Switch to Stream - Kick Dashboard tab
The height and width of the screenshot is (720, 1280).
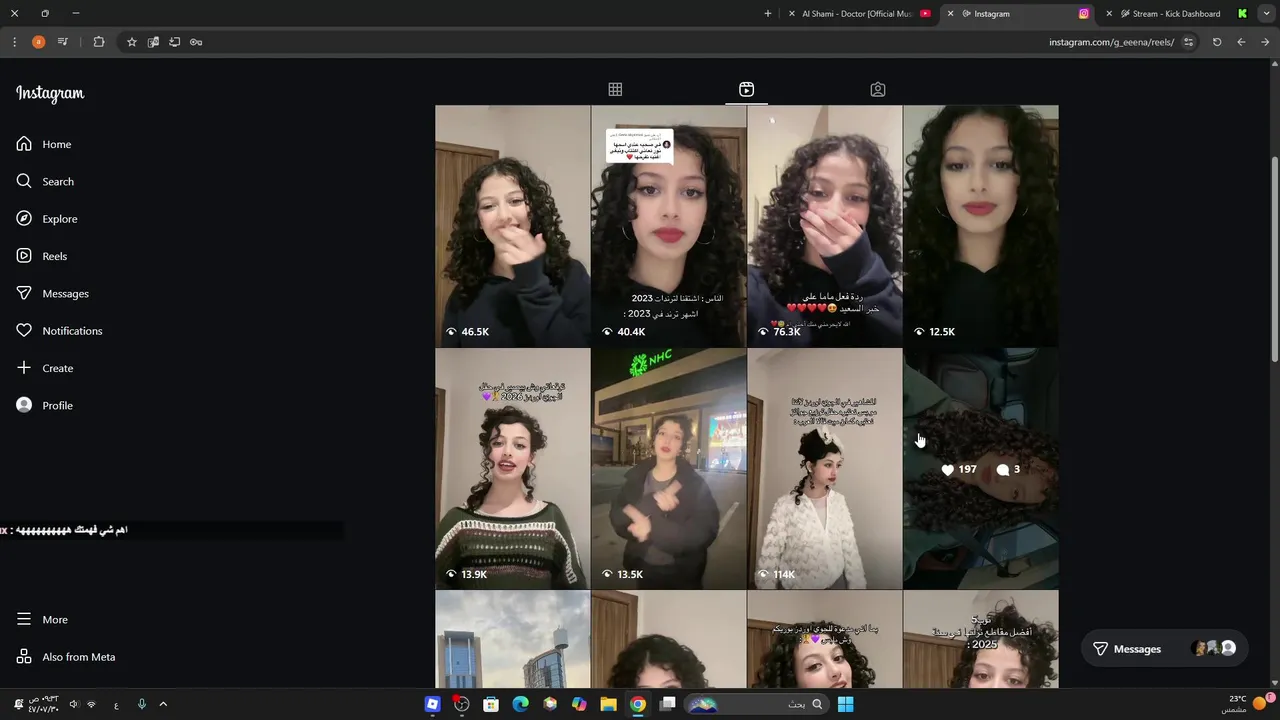tap(1182, 14)
